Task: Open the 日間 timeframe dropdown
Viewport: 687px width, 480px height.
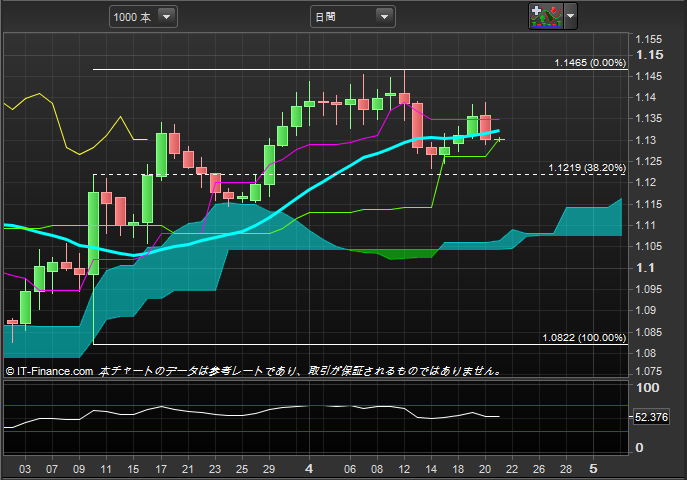Action: [x=353, y=17]
